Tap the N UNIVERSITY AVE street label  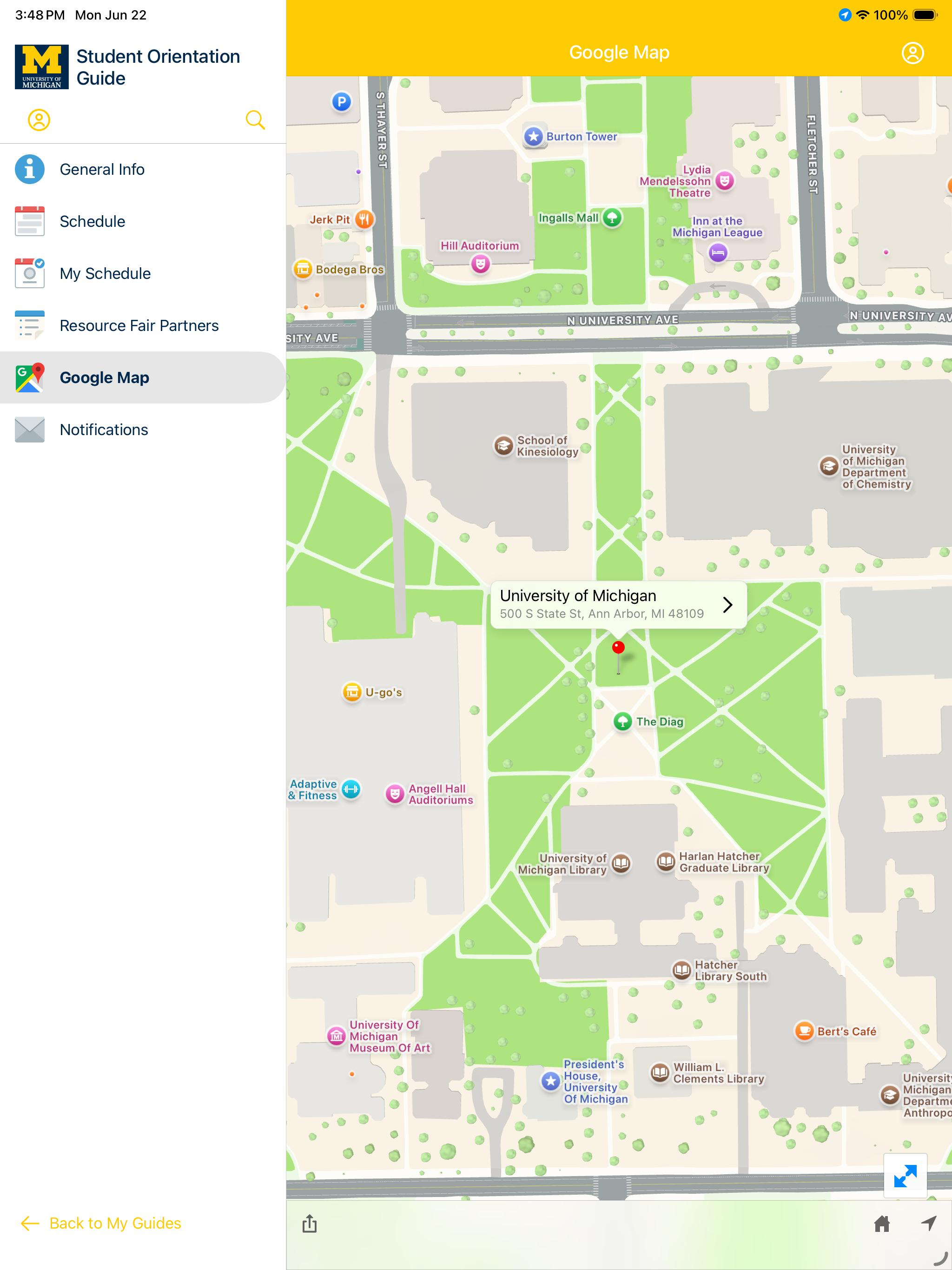622,320
